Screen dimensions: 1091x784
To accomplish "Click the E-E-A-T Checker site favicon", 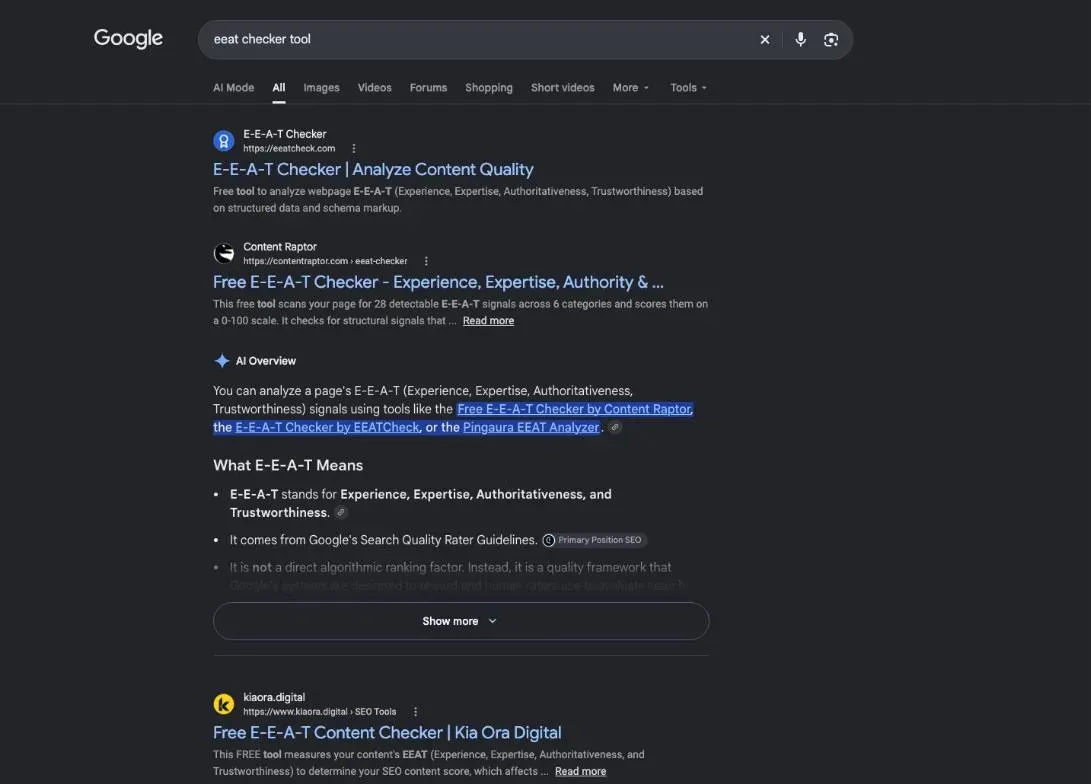I will [223, 141].
